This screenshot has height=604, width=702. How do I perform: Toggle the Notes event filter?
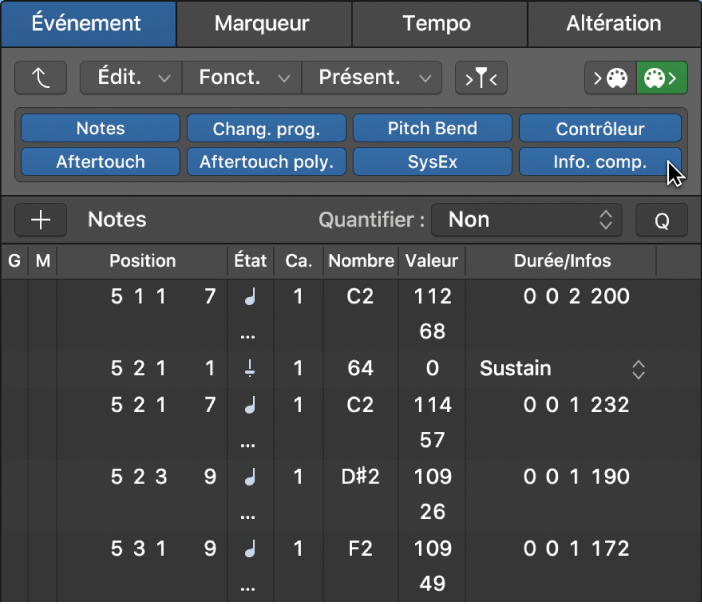tap(100, 128)
